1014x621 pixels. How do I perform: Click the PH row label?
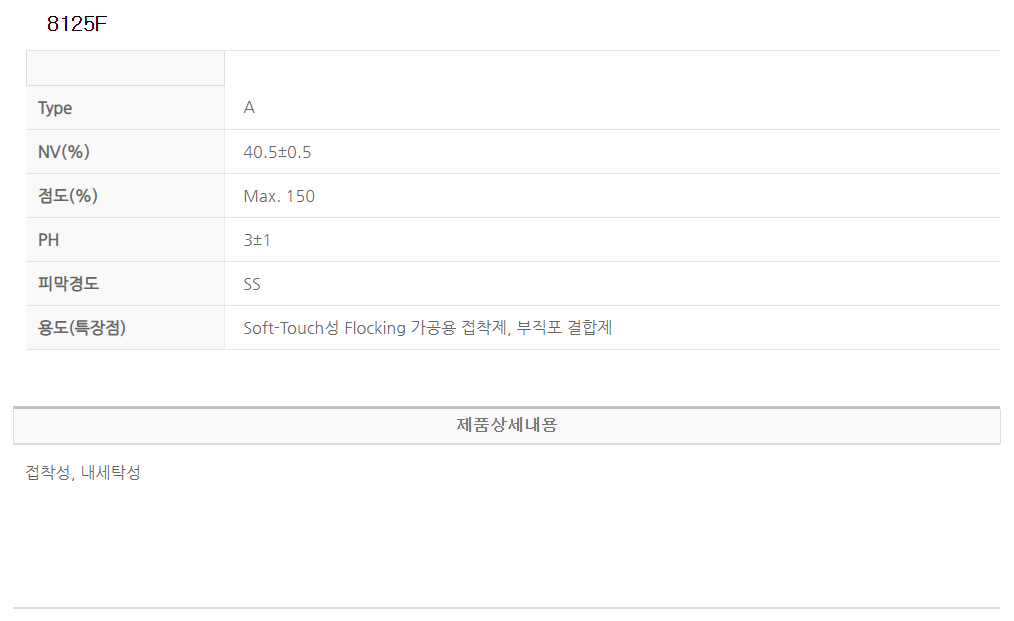pyautogui.click(x=50, y=240)
